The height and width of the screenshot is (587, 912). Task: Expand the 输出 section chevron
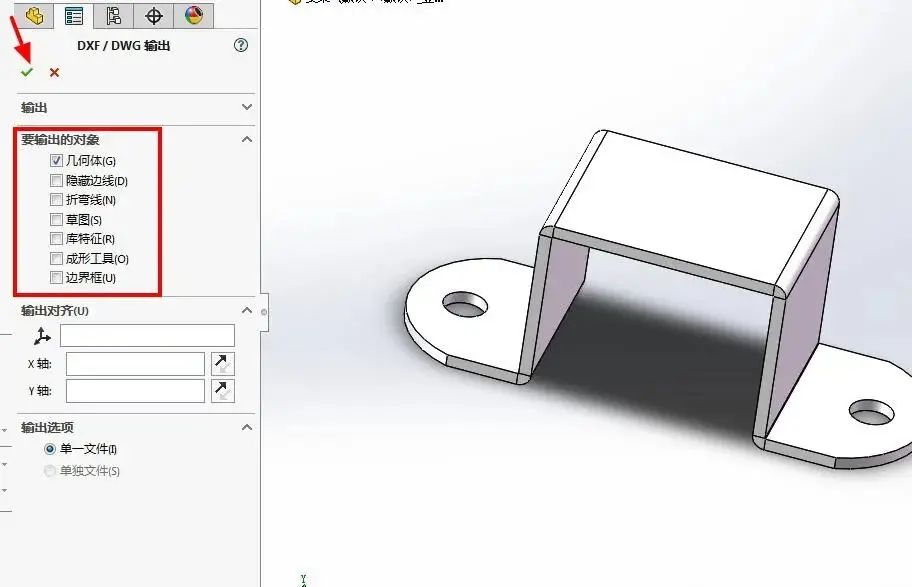(x=247, y=107)
